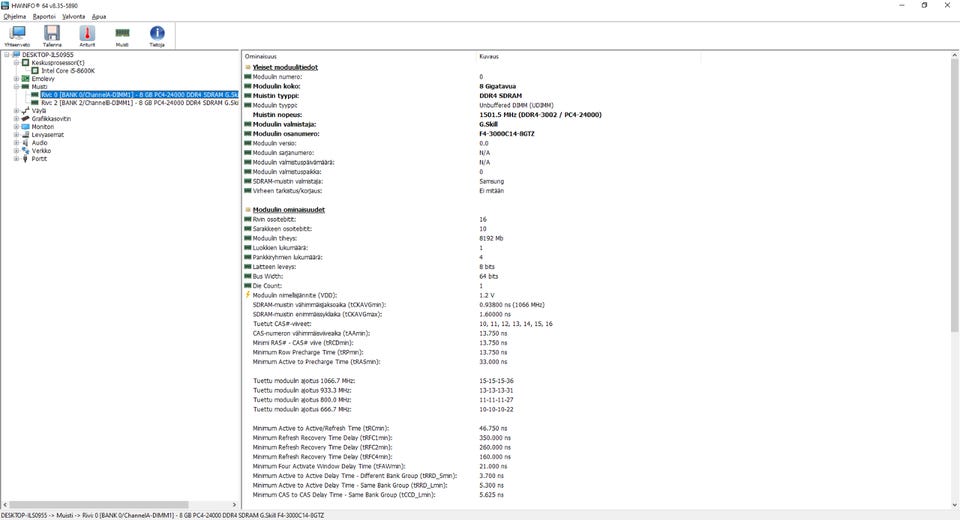Click the Moduulin tiheys 8192 Mb value

click(491, 238)
